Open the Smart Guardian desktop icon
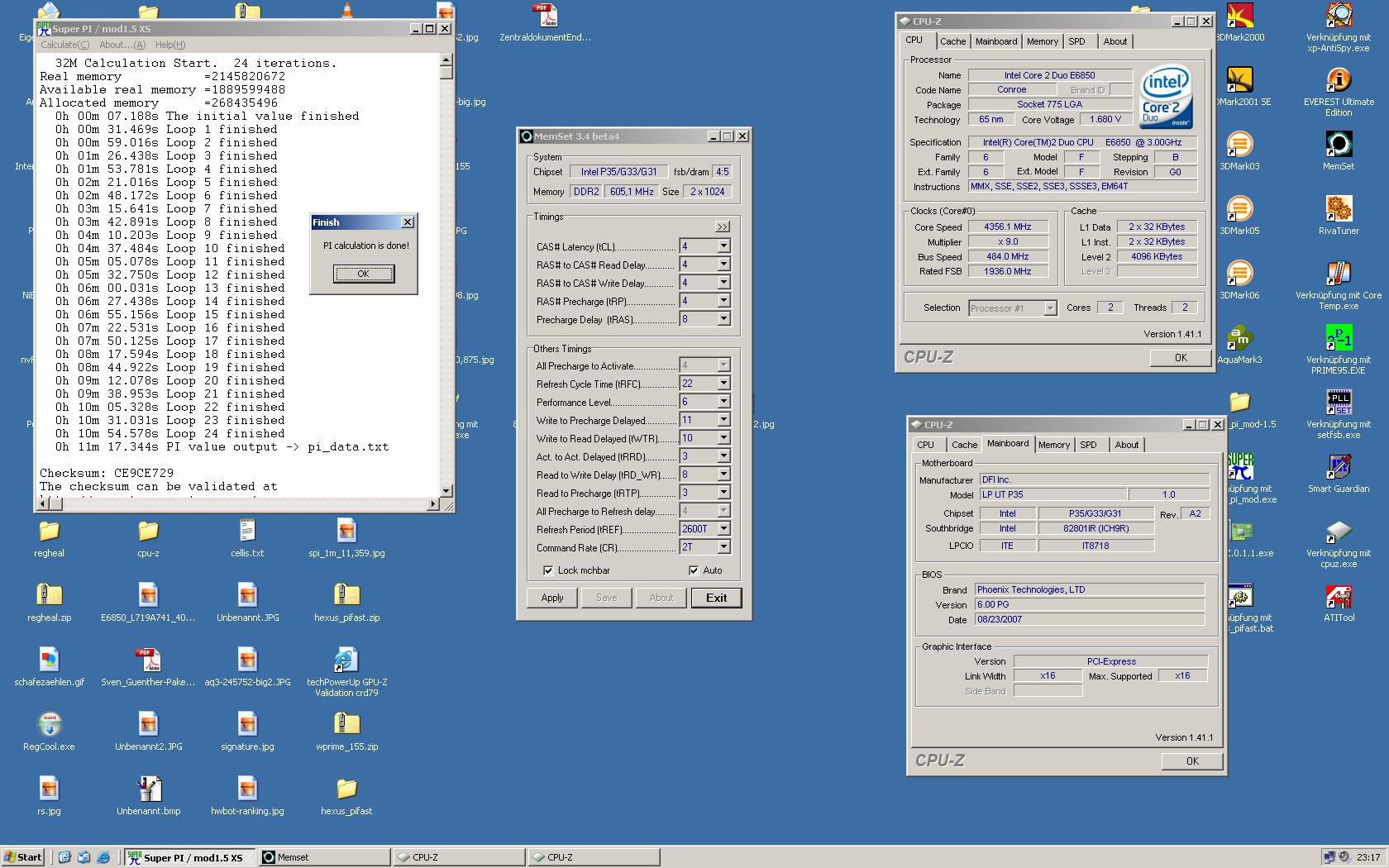This screenshot has height=868, width=1389. pyautogui.click(x=1339, y=467)
